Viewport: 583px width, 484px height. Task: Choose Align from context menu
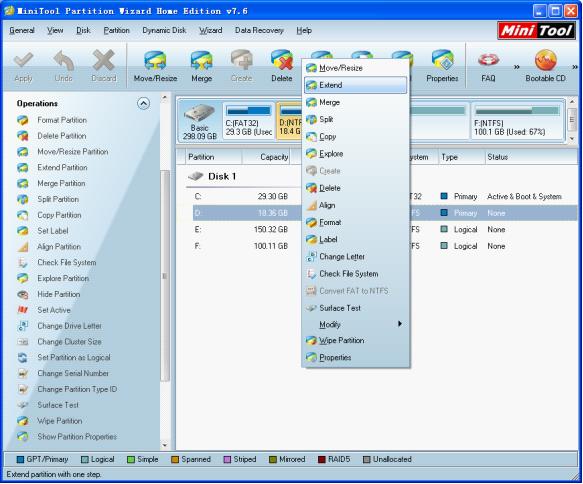[356, 205]
